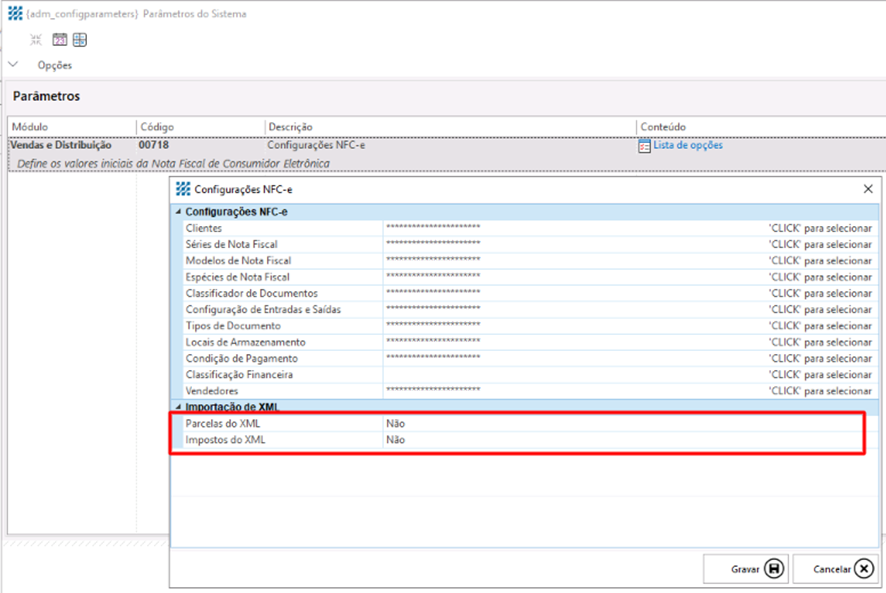This screenshot has height=593, width=886.
Task: Collapse the Configurações NFC-e group header
Action: [179, 212]
